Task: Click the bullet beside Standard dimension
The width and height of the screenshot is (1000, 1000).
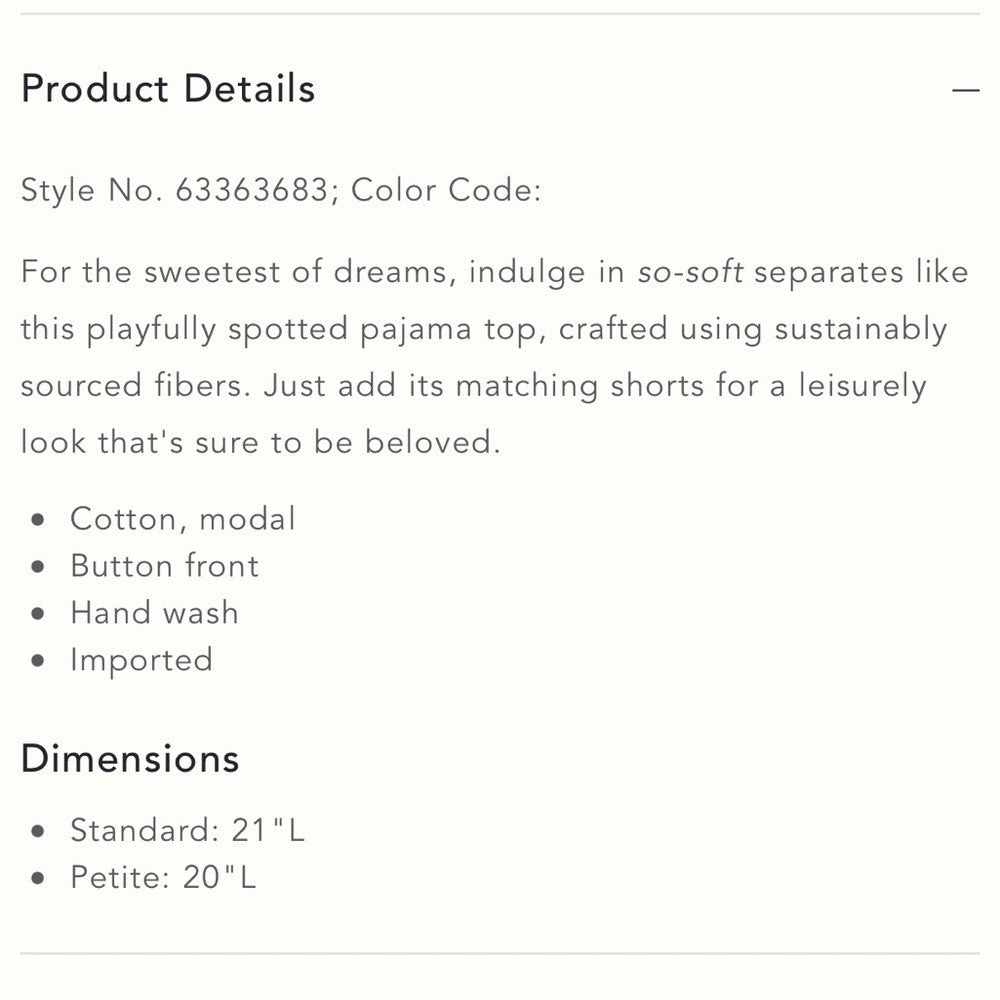Action: tap(39, 831)
